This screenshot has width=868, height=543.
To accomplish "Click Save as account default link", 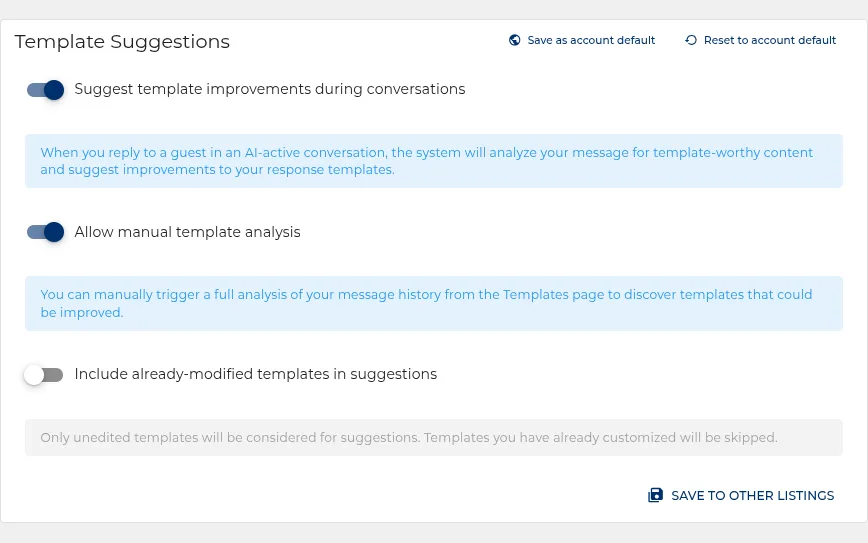I will pyautogui.click(x=591, y=40).
